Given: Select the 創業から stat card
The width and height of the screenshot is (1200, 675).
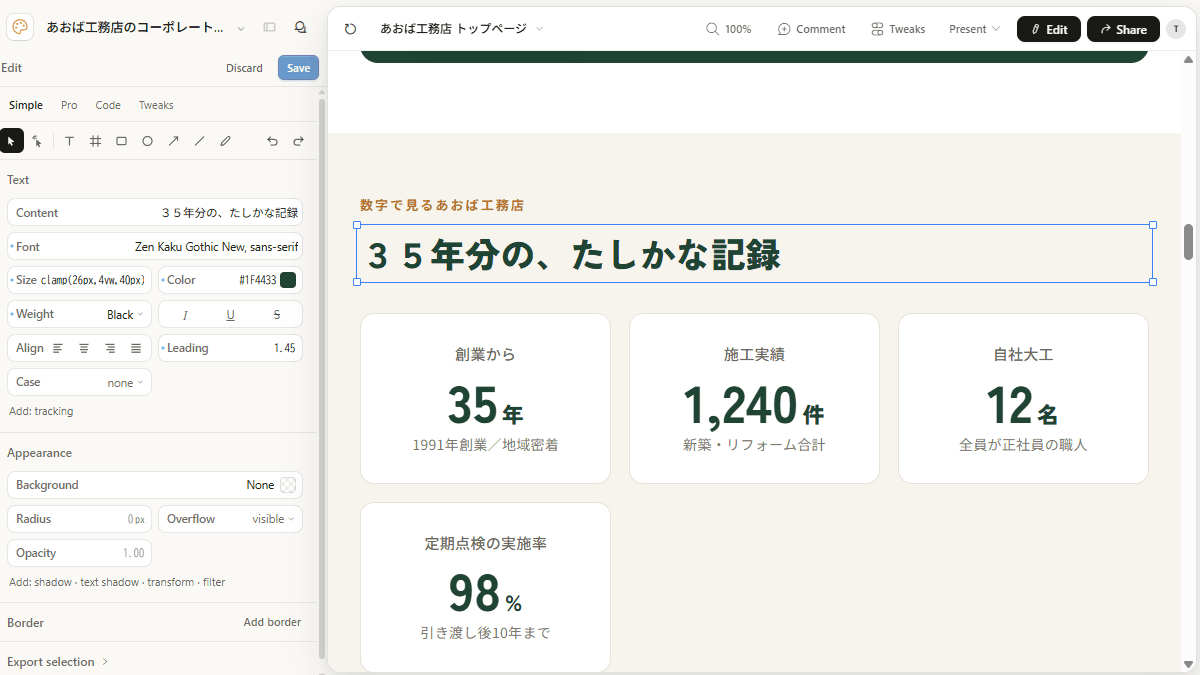Looking at the screenshot, I should pyautogui.click(x=485, y=398).
